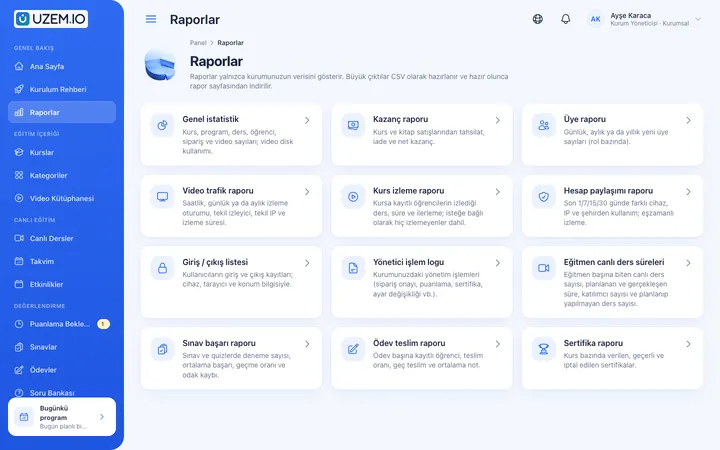The height and width of the screenshot is (450, 720).
Task: Click the Kurslar graduation cap icon
Action: click(19, 152)
